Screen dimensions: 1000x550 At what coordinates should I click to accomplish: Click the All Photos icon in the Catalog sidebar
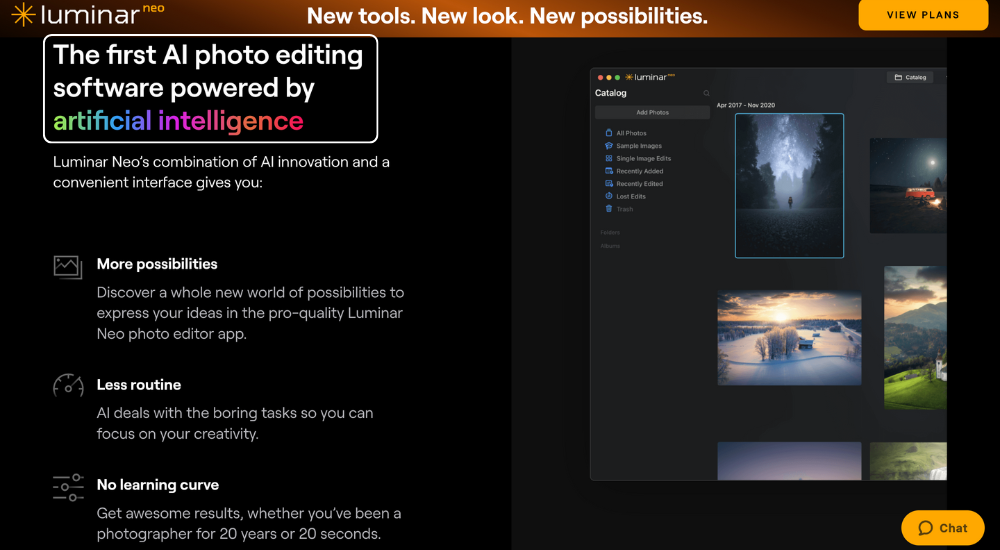click(x=608, y=133)
